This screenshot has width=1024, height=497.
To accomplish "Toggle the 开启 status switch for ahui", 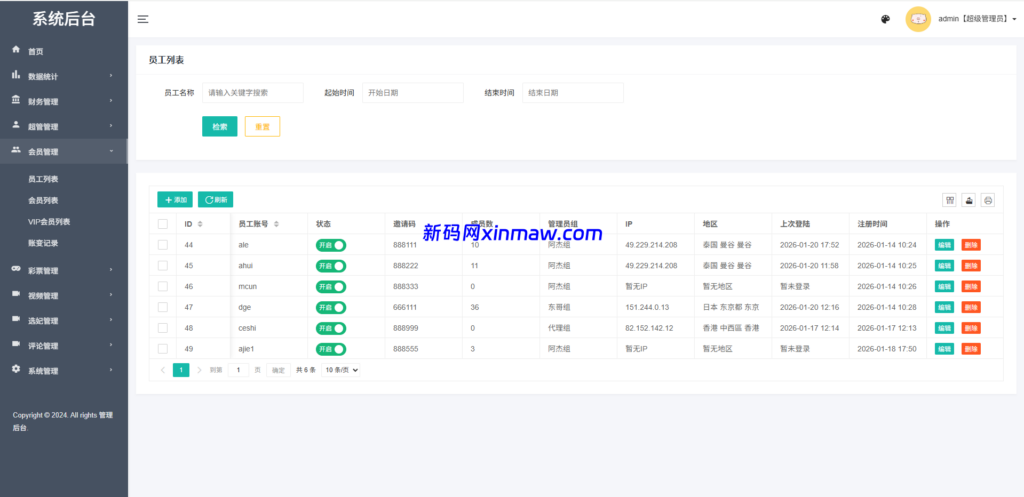I will click(331, 266).
